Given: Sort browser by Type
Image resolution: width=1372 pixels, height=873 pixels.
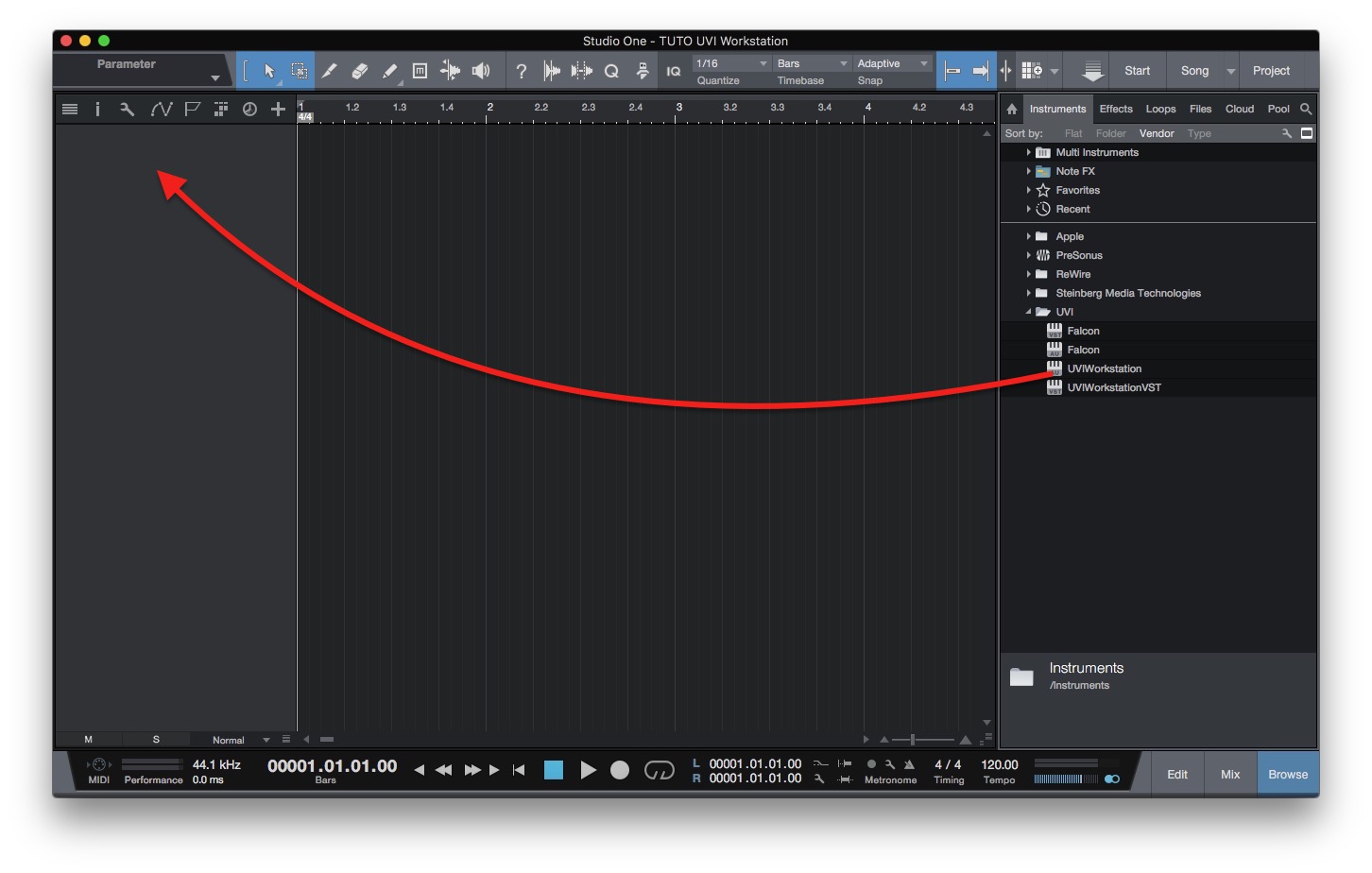Looking at the screenshot, I should [x=1199, y=133].
